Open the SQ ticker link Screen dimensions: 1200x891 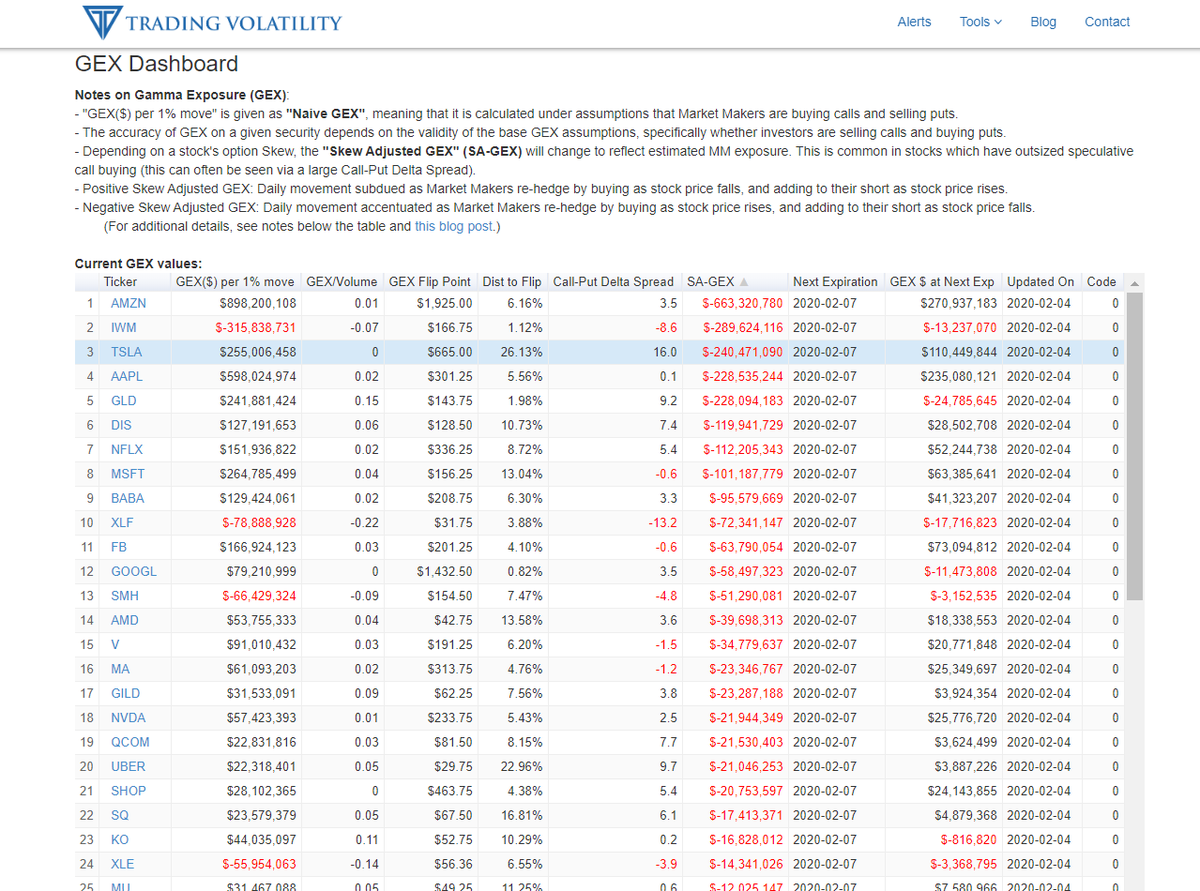(119, 815)
